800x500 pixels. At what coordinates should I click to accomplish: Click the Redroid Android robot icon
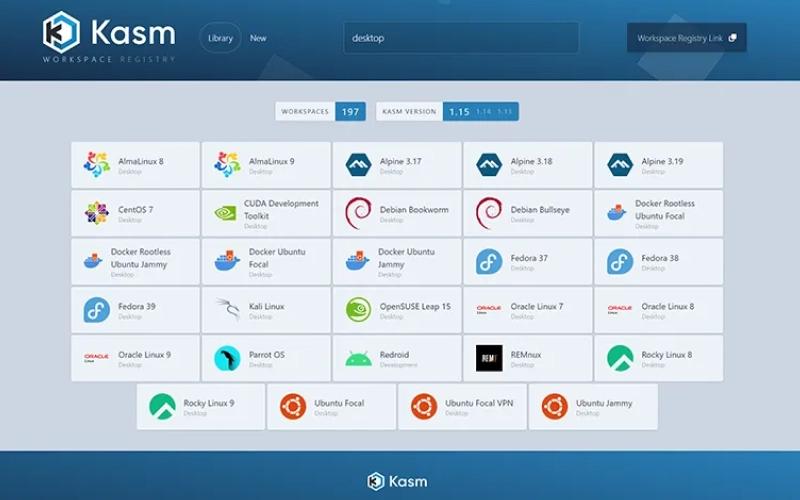[x=358, y=359]
